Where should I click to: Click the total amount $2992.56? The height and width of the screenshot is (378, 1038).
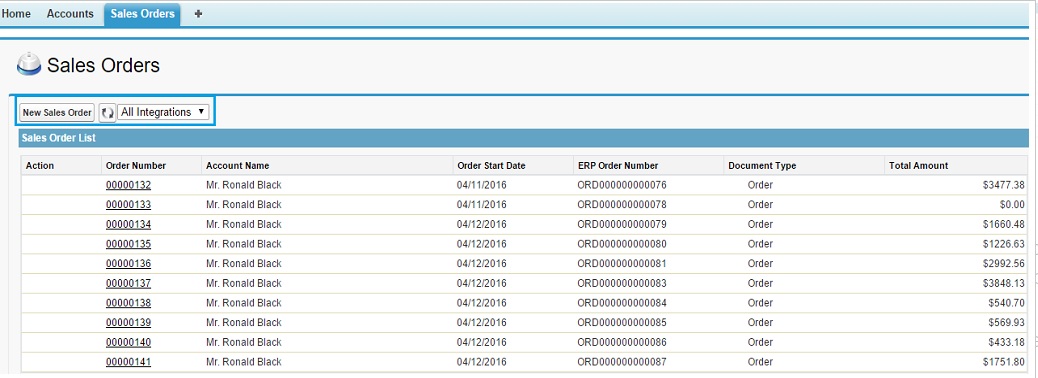pyautogui.click(x=1004, y=263)
